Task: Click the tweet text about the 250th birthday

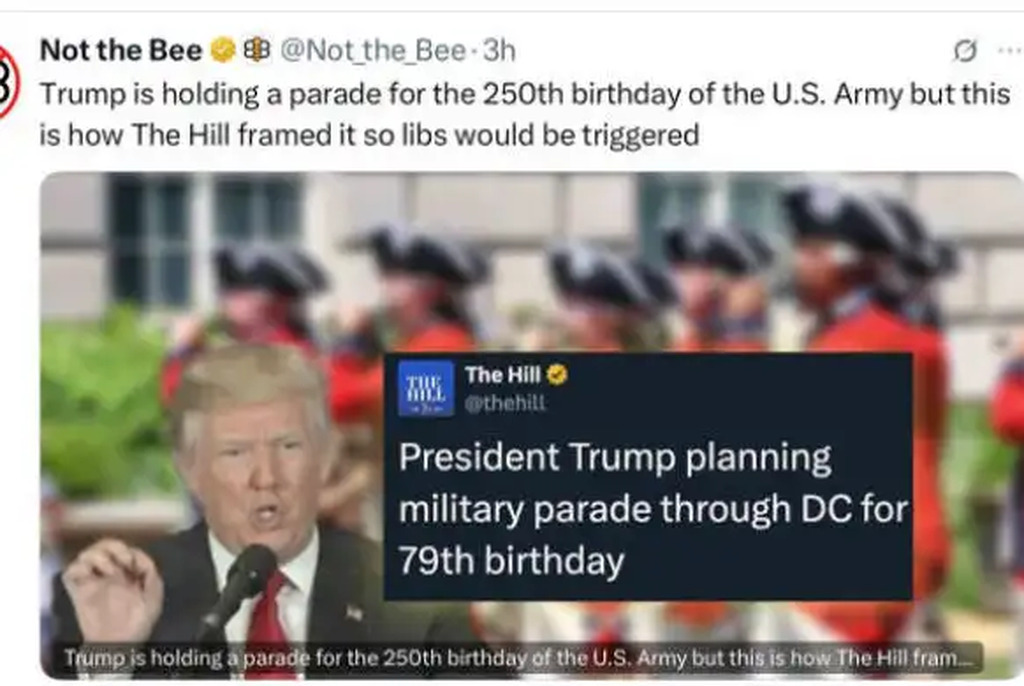Action: coord(525,95)
